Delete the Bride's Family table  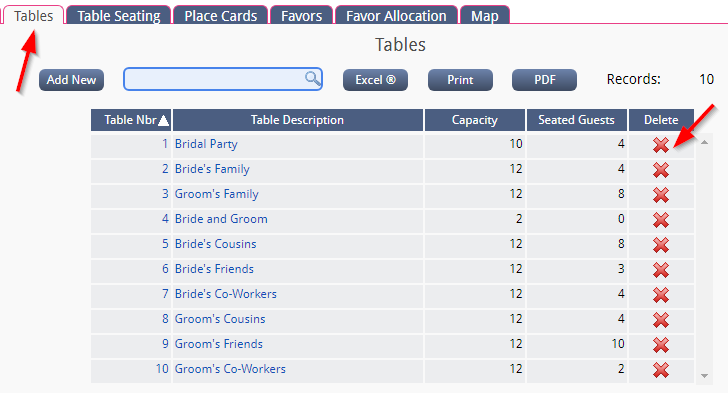661,170
